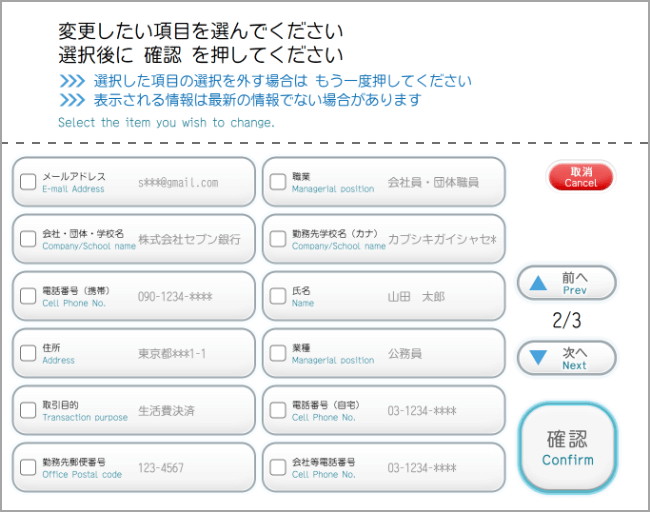This screenshot has height=512, width=650.
Task: Toggle the 業種 industry checkbox
Action: pyautogui.click(x=278, y=353)
